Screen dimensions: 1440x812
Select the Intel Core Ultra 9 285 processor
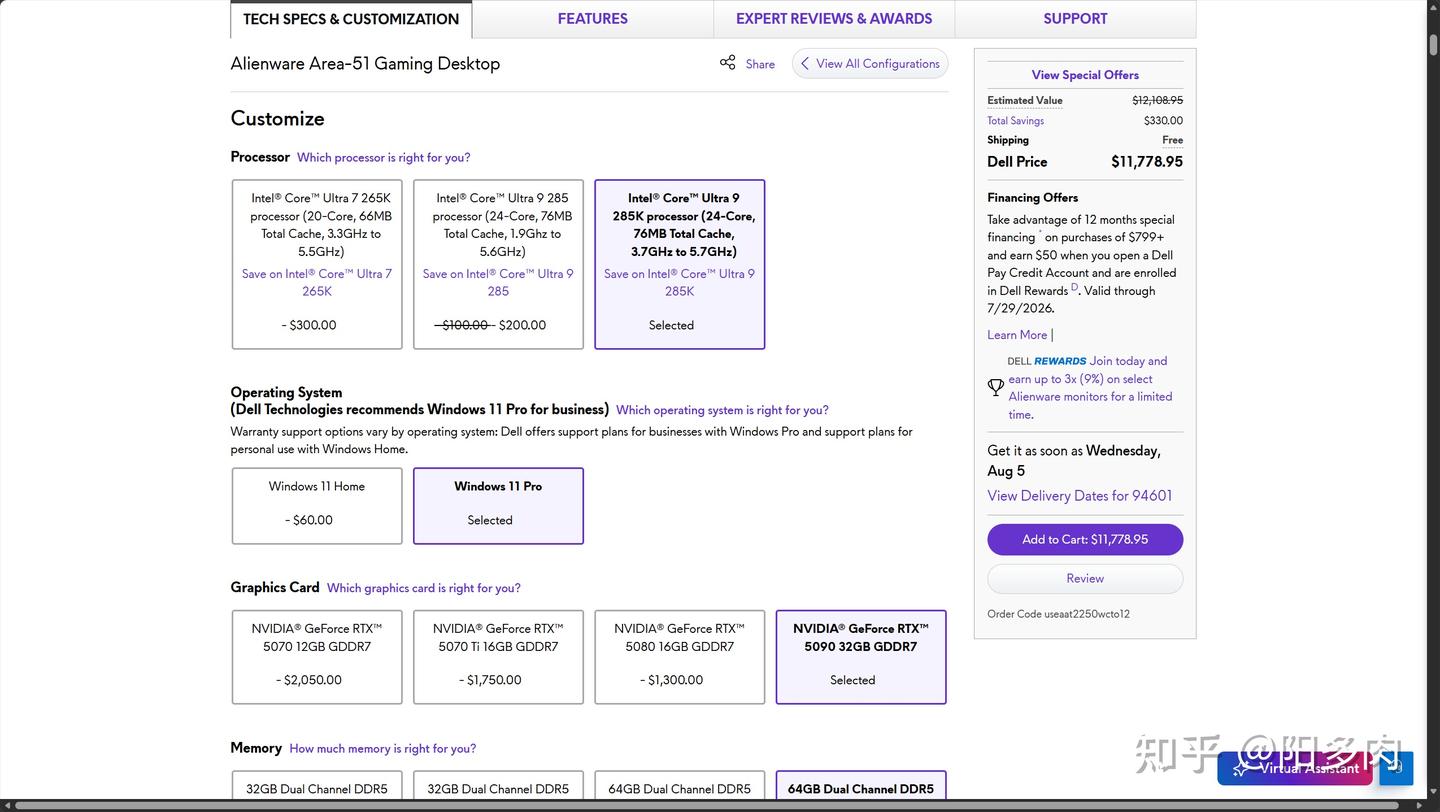[x=498, y=264]
